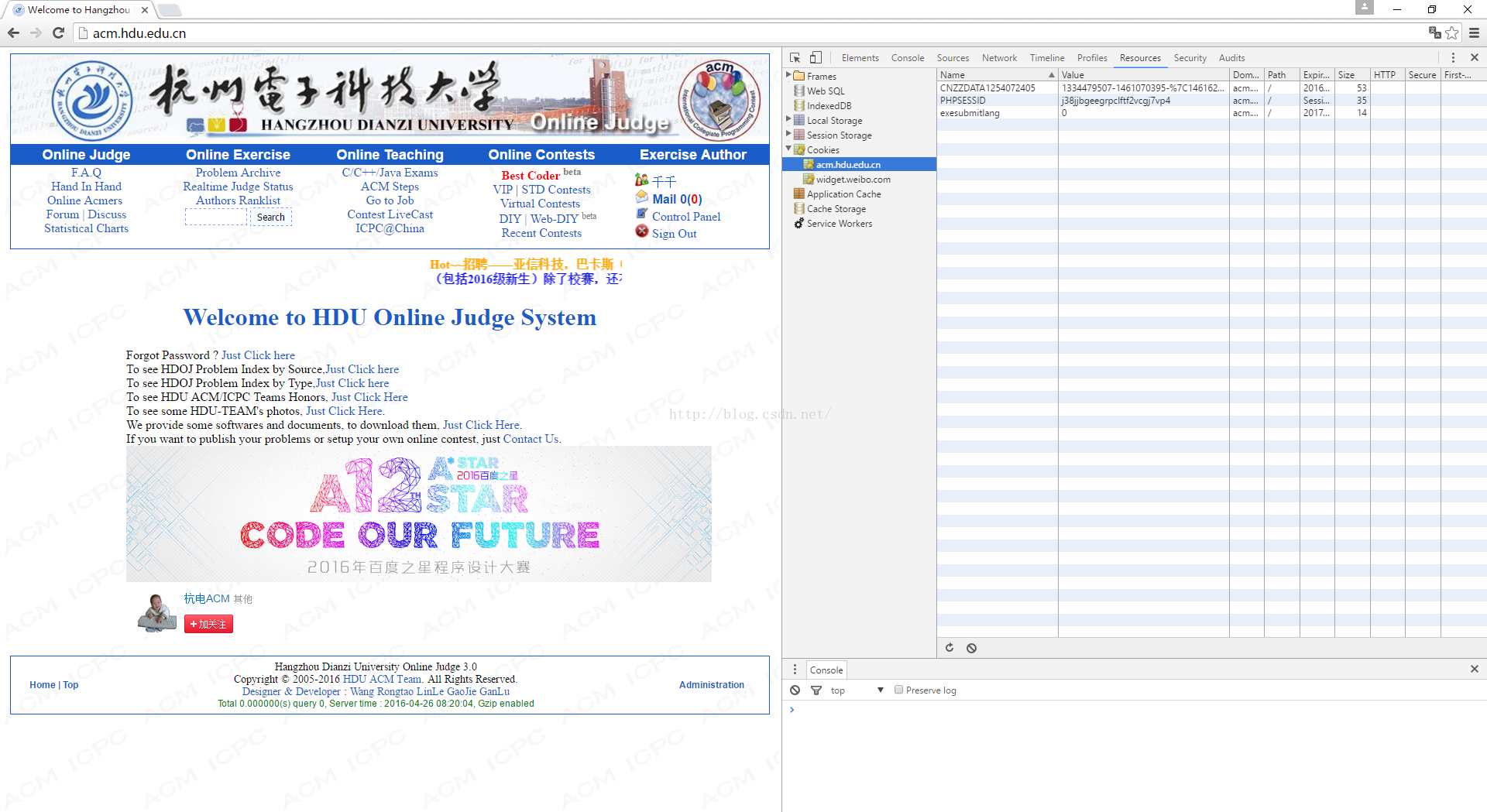Open console drawer options menu
The image size is (1487, 812).
tap(795, 670)
